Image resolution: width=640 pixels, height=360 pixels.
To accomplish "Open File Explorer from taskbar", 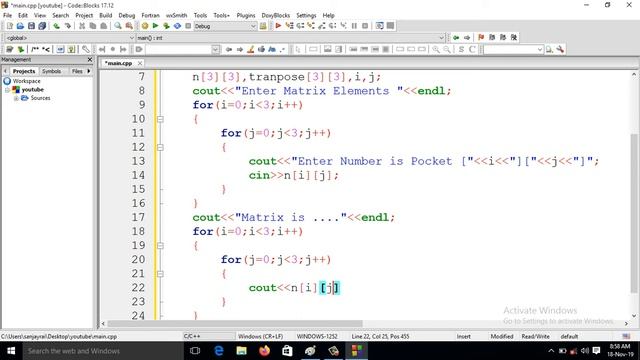I will click(242, 351).
